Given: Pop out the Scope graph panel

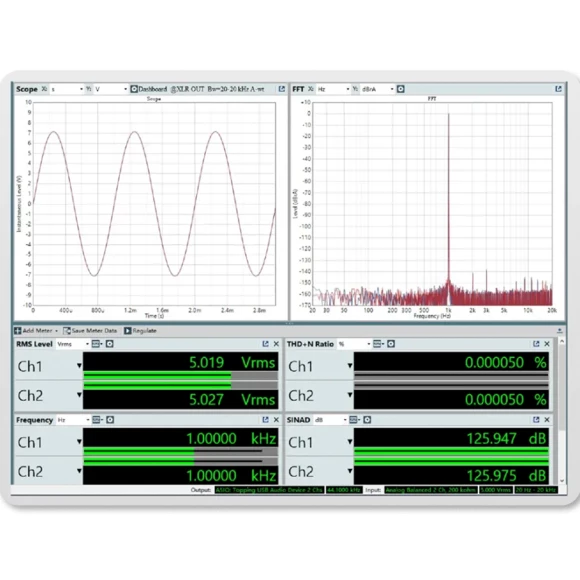Looking at the screenshot, I should [282, 89].
